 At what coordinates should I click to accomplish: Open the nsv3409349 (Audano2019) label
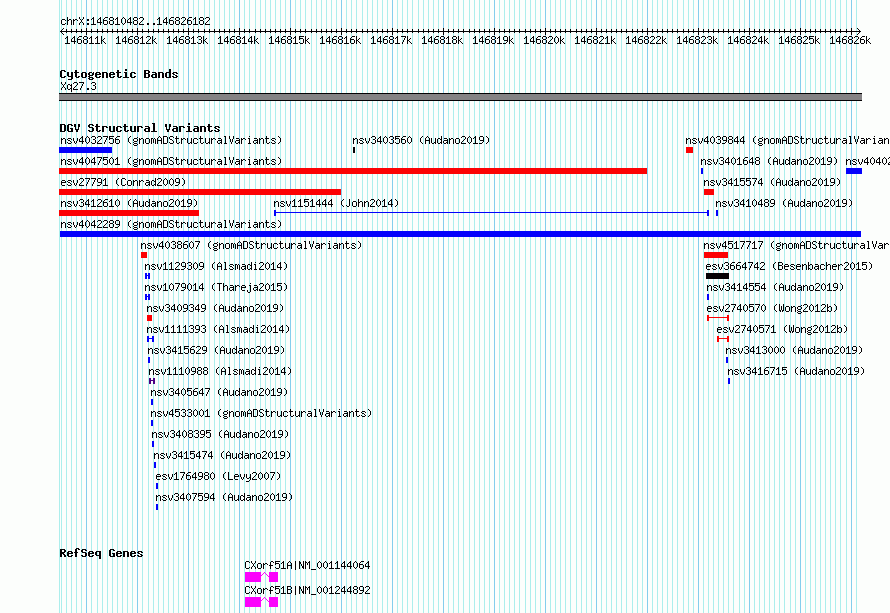[x=215, y=308]
